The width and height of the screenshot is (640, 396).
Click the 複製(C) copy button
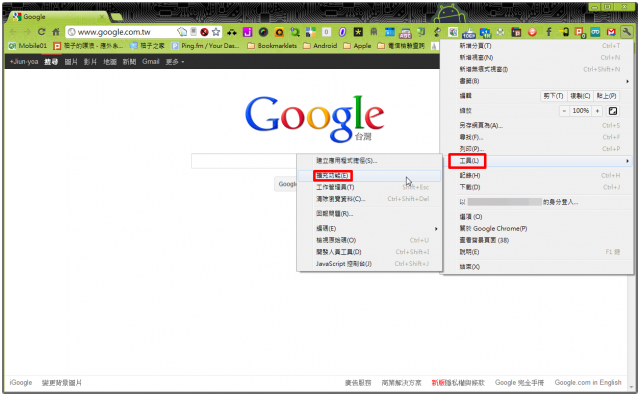(580, 96)
